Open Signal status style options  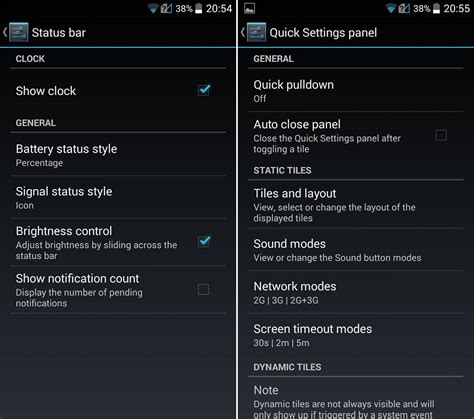118,197
